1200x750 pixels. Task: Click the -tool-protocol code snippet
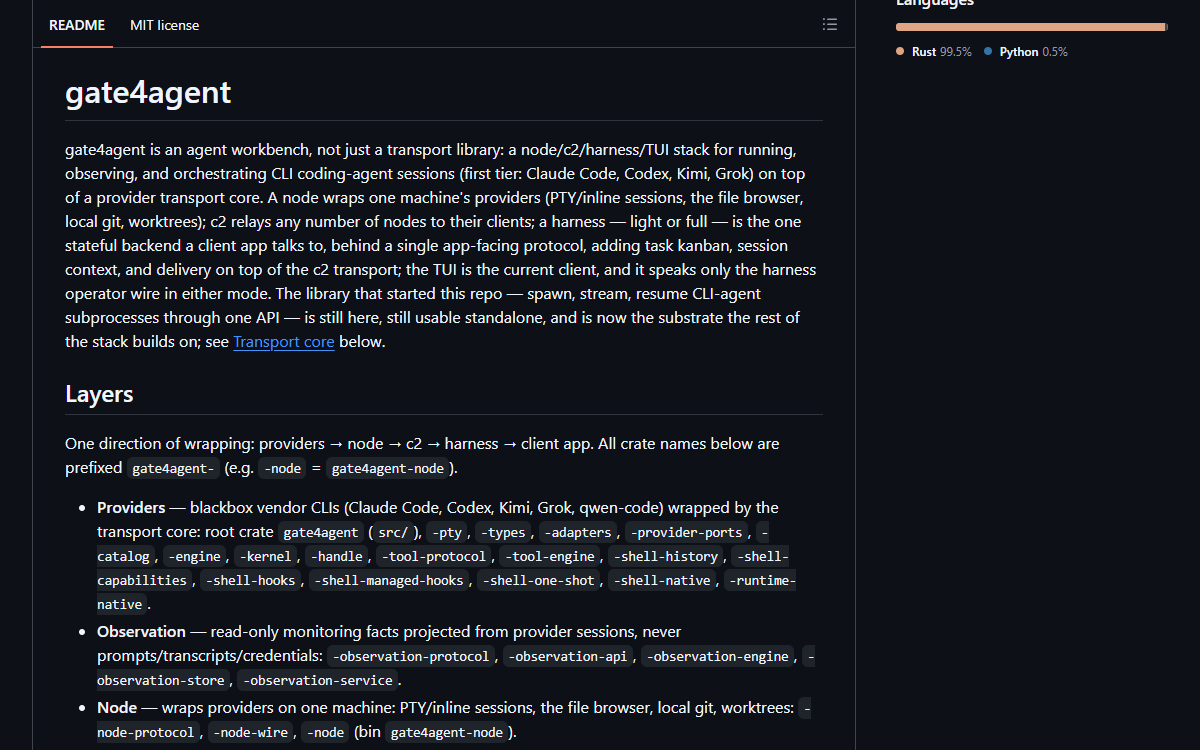435,556
